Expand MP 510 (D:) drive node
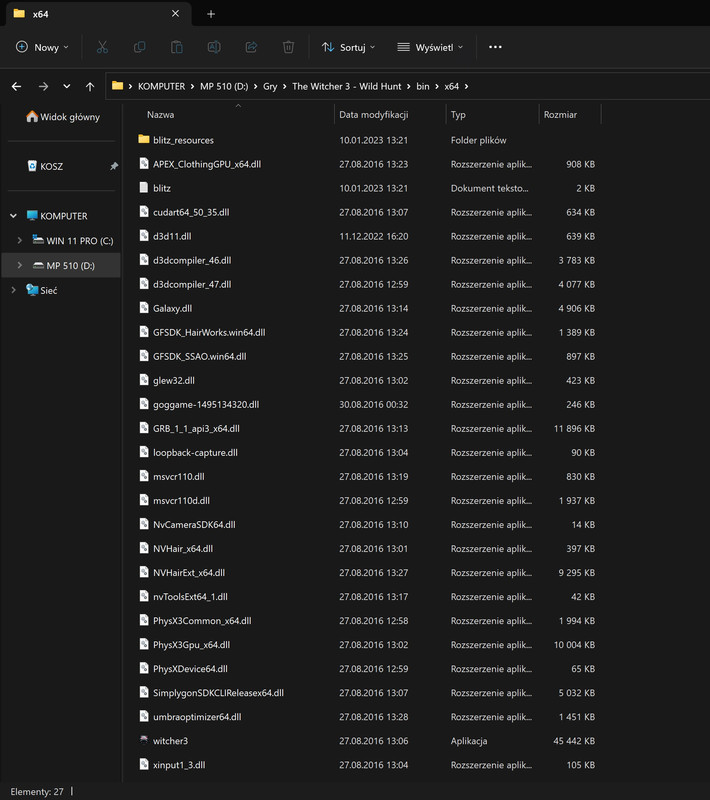 pos(19,265)
